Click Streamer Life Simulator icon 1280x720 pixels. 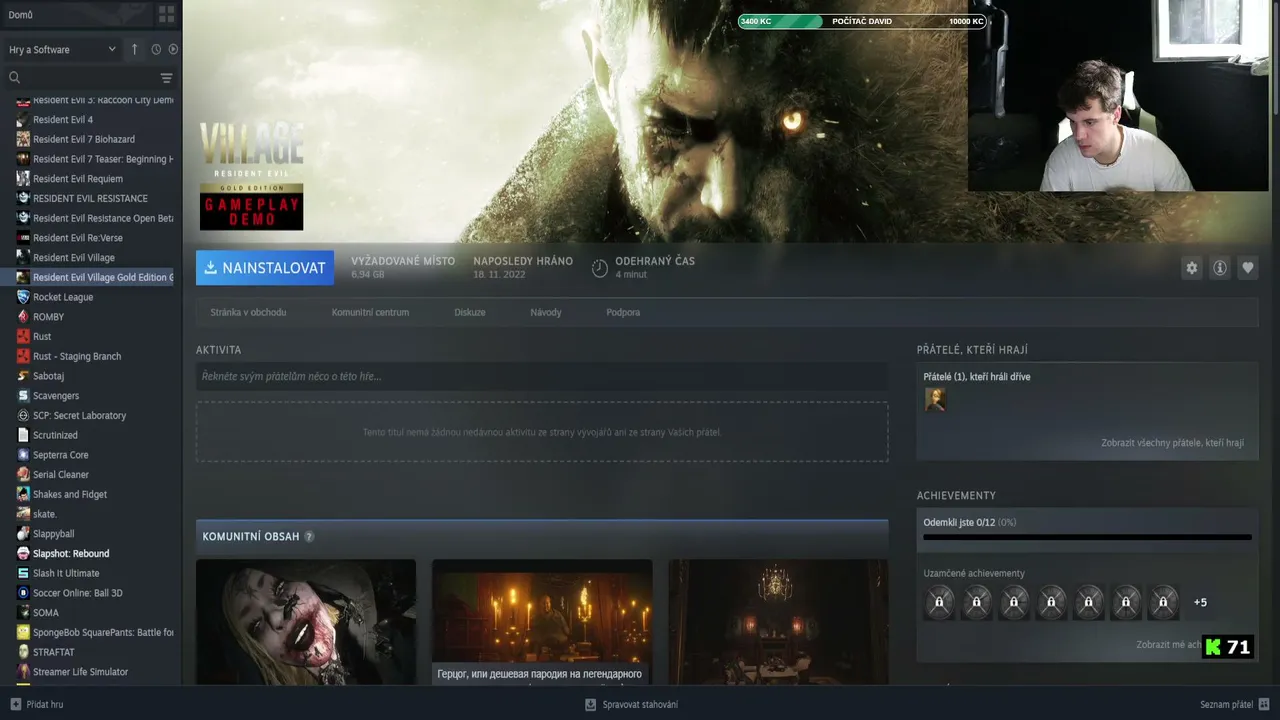tap(23, 672)
